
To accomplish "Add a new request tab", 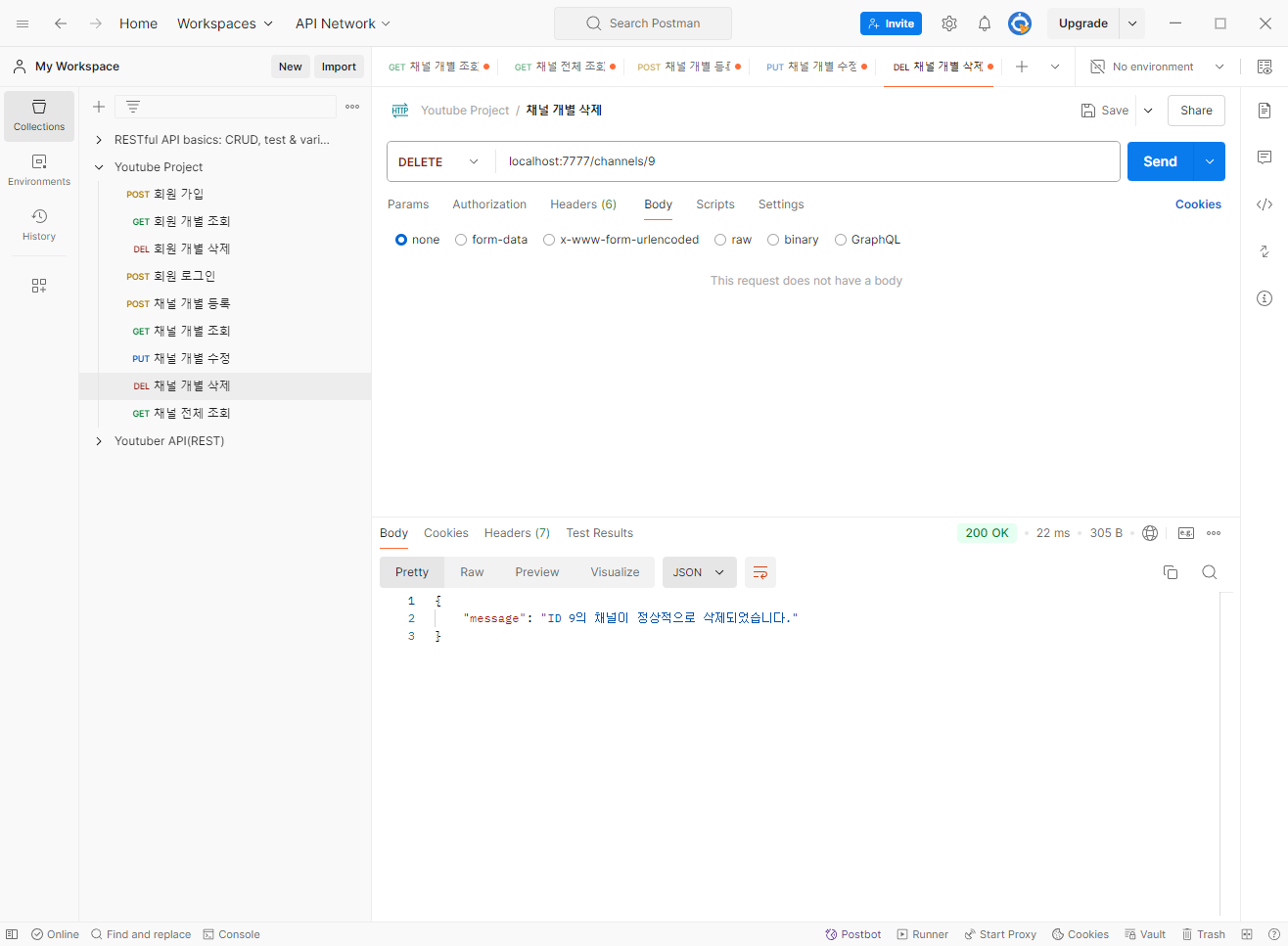I will pyautogui.click(x=1022, y=67).
